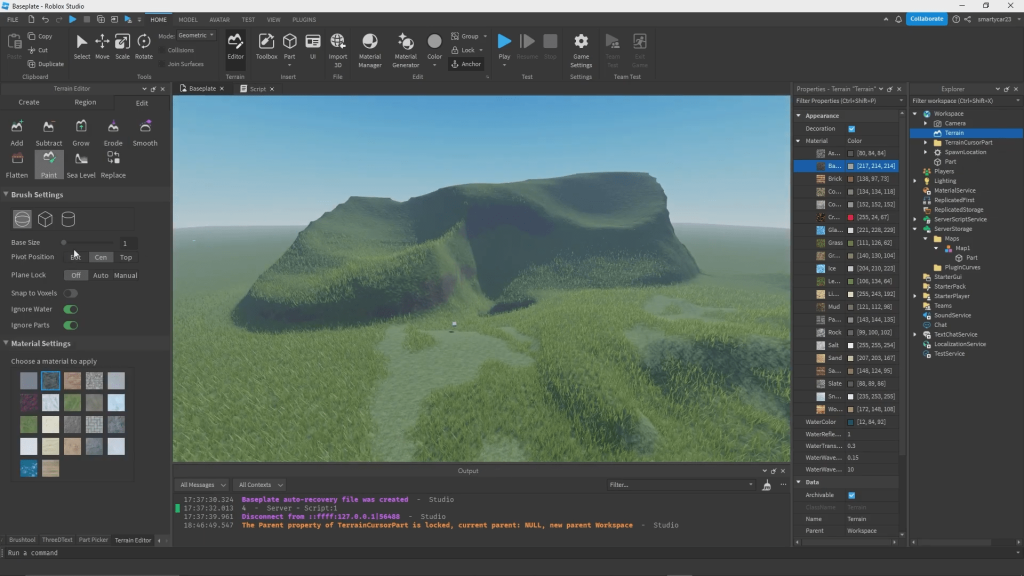The width and height of the screenshot is (1024, 576).
Task: Activate the Rotate tool
Action: pos(144,48)
